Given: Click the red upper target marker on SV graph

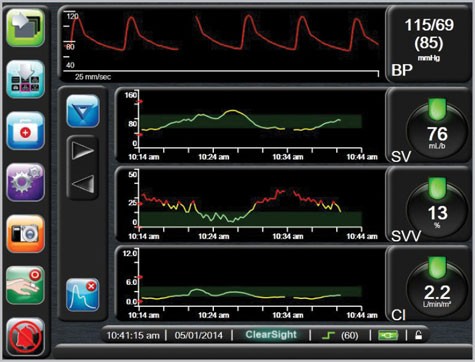Looking at the screenshot, I should tap(140, 101).
